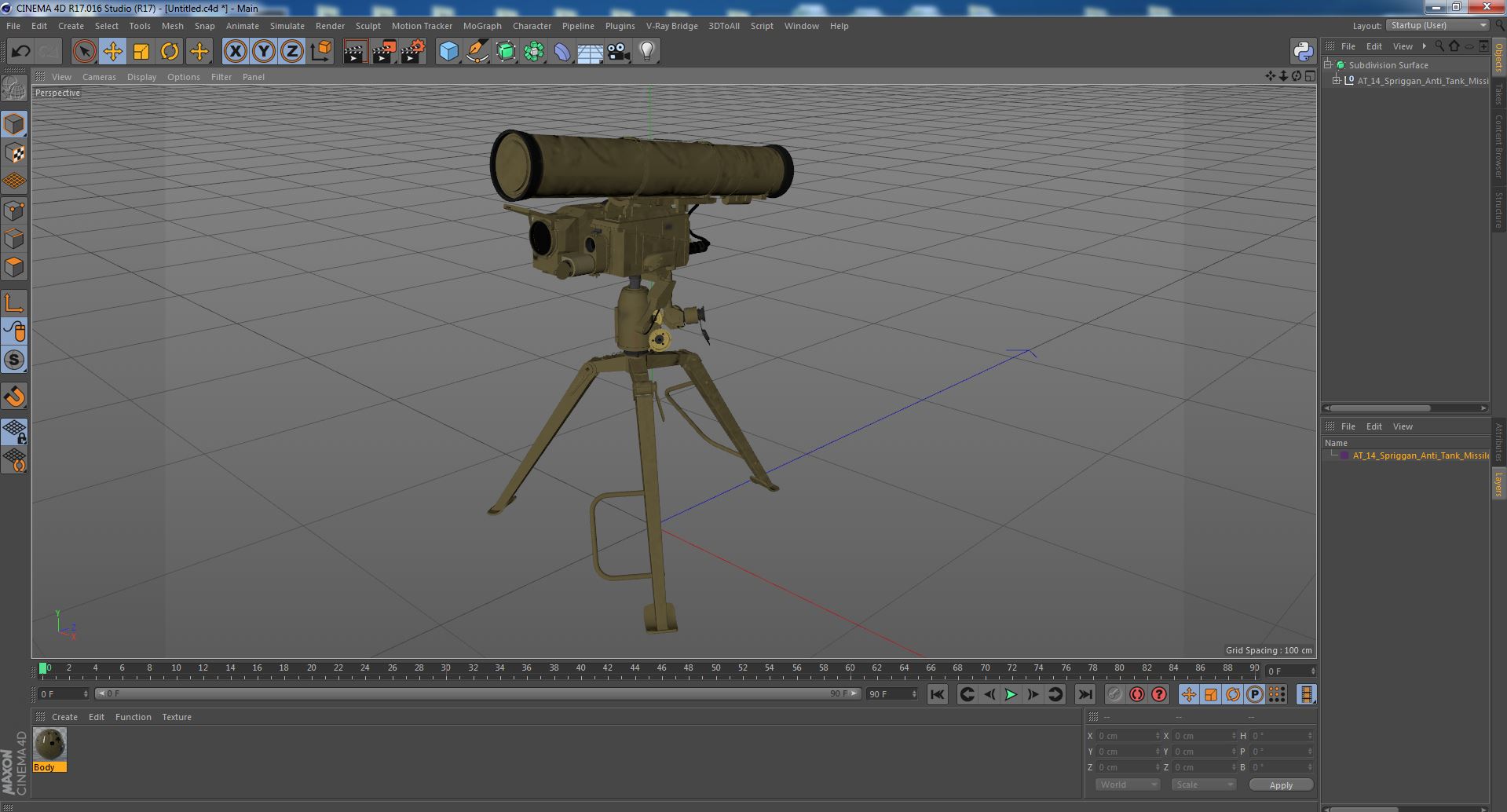The height and width of the screenshot is (812, 1507).
Task: Toggle viewport maximize icon
Action: pos(1309,76)
